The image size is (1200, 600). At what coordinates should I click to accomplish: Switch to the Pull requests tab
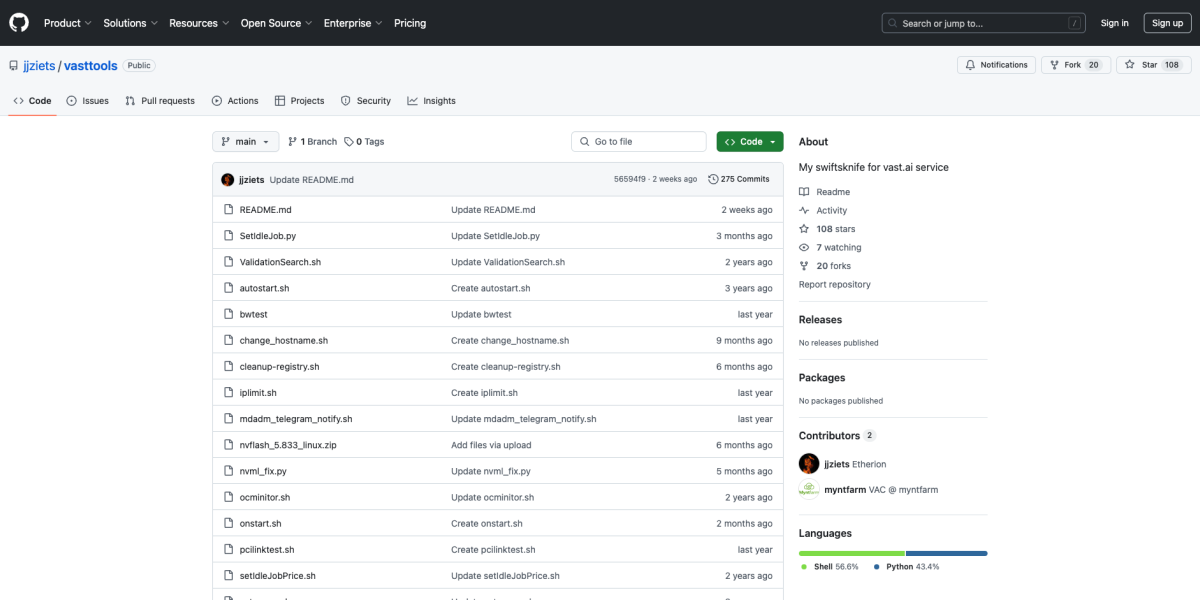pyautogui.click(x=160, y=101)
